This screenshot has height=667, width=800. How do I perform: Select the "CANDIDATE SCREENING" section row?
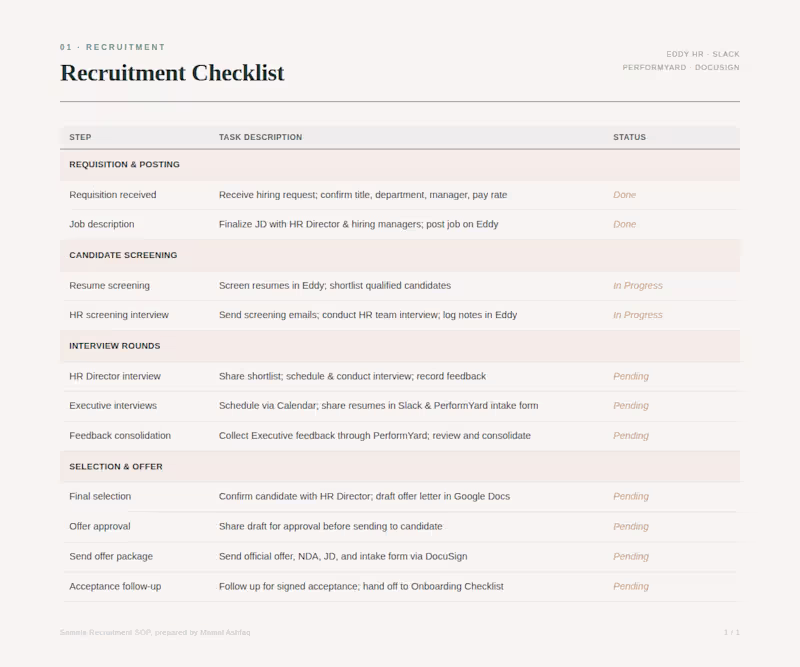point(400,255)
